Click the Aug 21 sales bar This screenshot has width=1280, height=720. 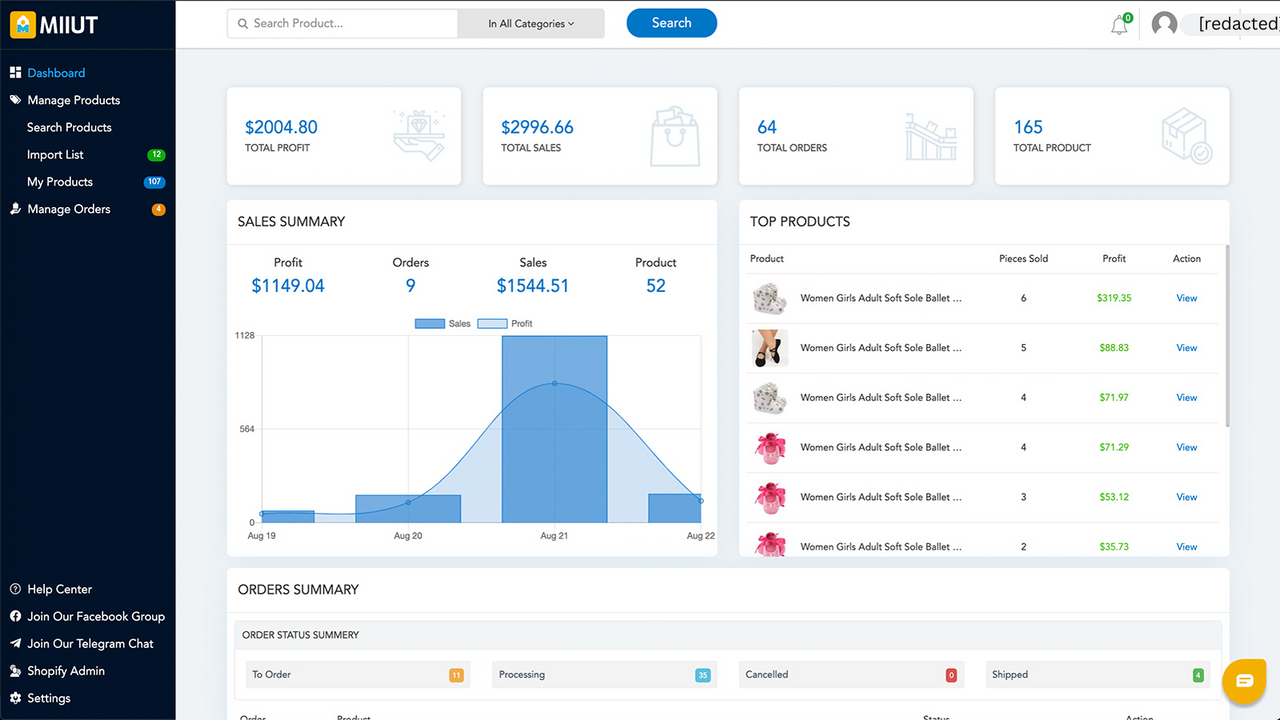click(554, 429)
